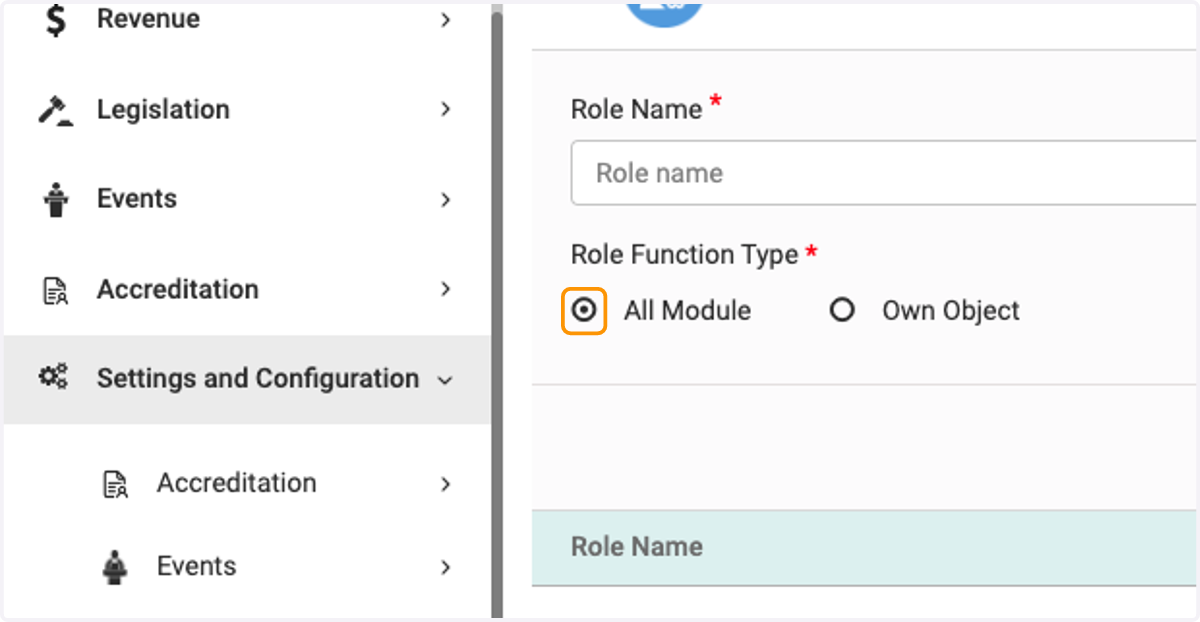This screenshot has width=1200, height=622.
Task: Click the Role Function Type label
Action: point(684,255)
